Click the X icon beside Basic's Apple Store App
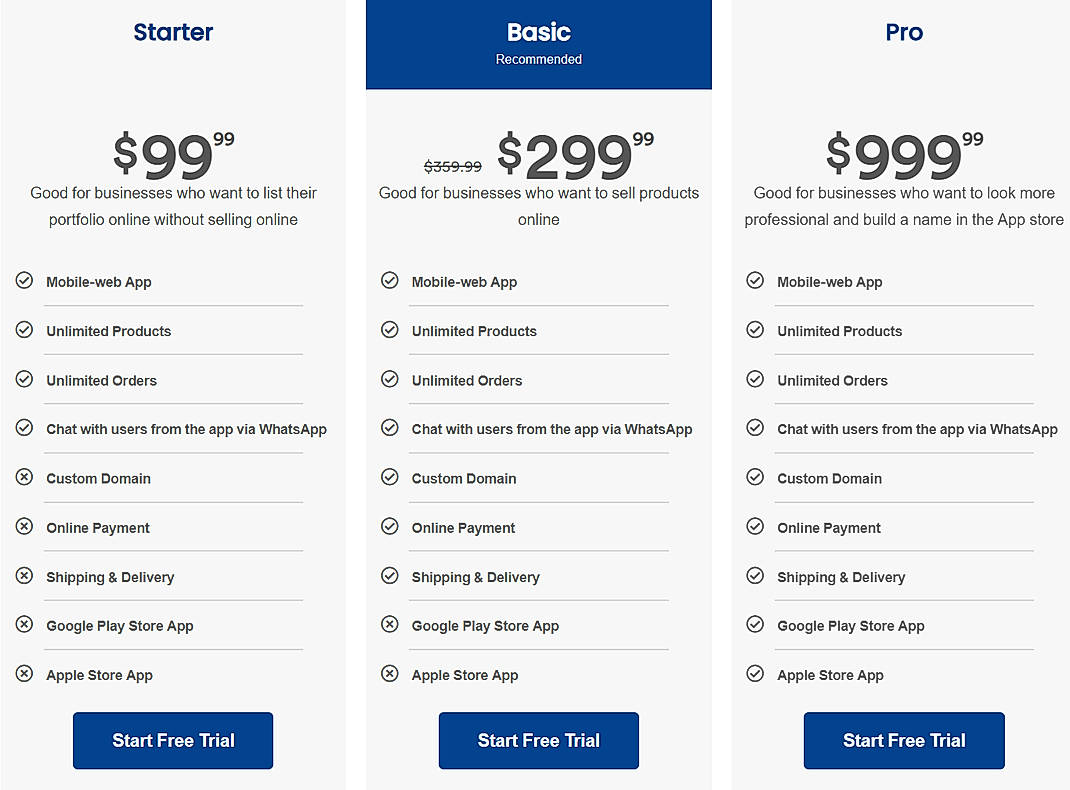1070x790 pixels. 390,674
